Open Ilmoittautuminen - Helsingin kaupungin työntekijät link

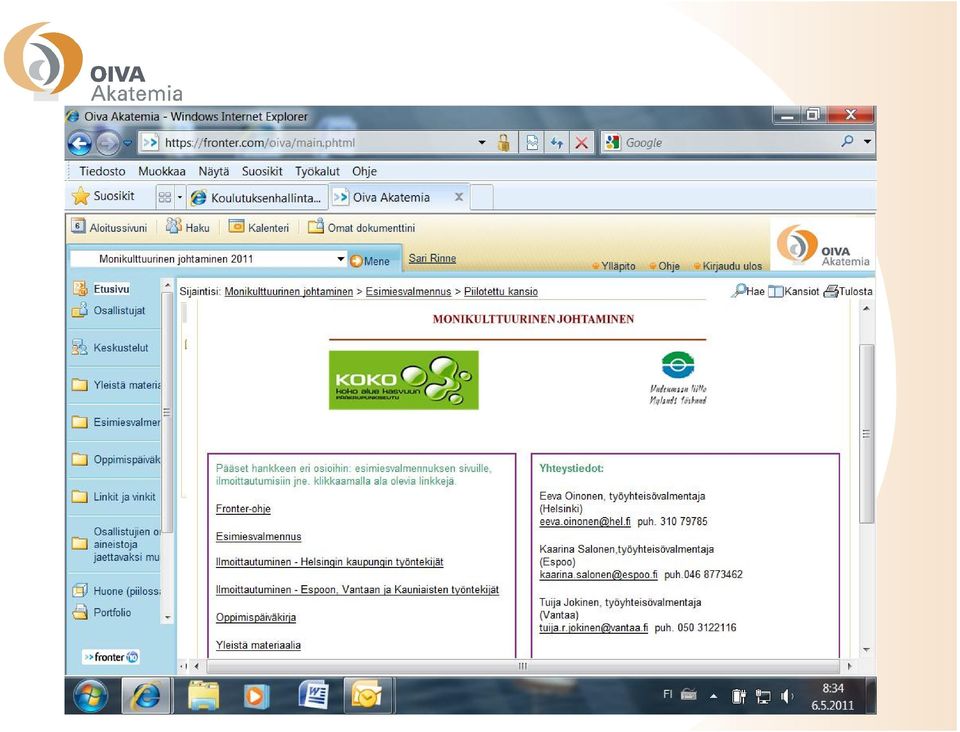pyautogui.click(x=329, y=562)
